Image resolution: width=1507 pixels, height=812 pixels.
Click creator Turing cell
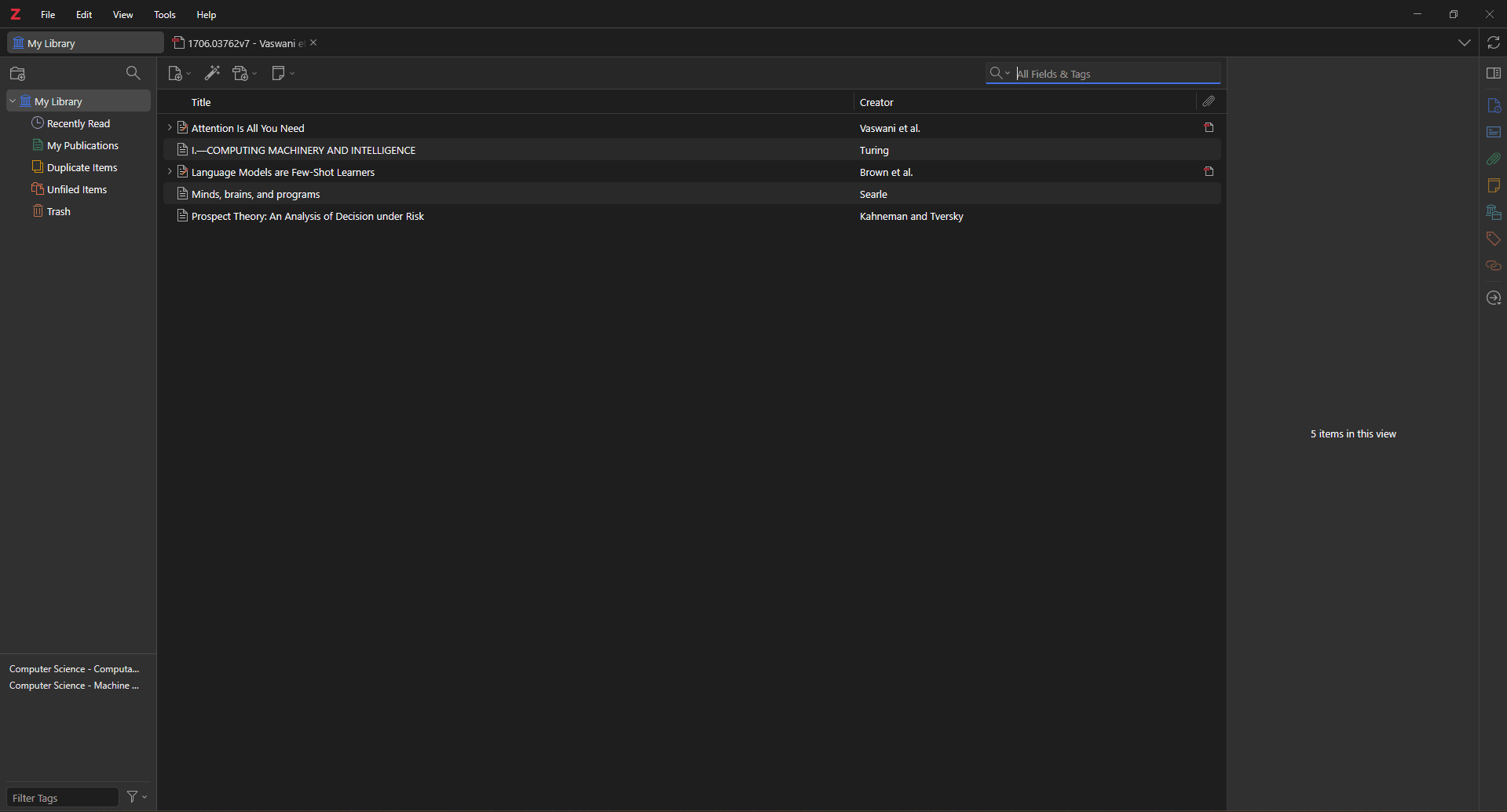[x=874, y=151]
